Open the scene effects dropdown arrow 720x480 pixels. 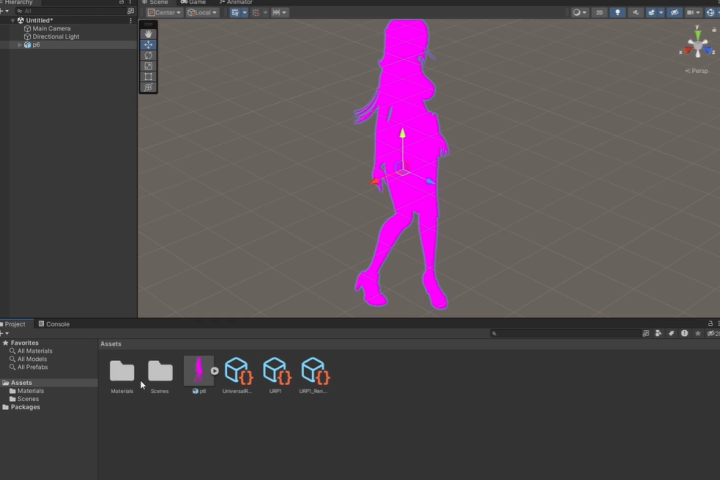[x=661, y=12]
